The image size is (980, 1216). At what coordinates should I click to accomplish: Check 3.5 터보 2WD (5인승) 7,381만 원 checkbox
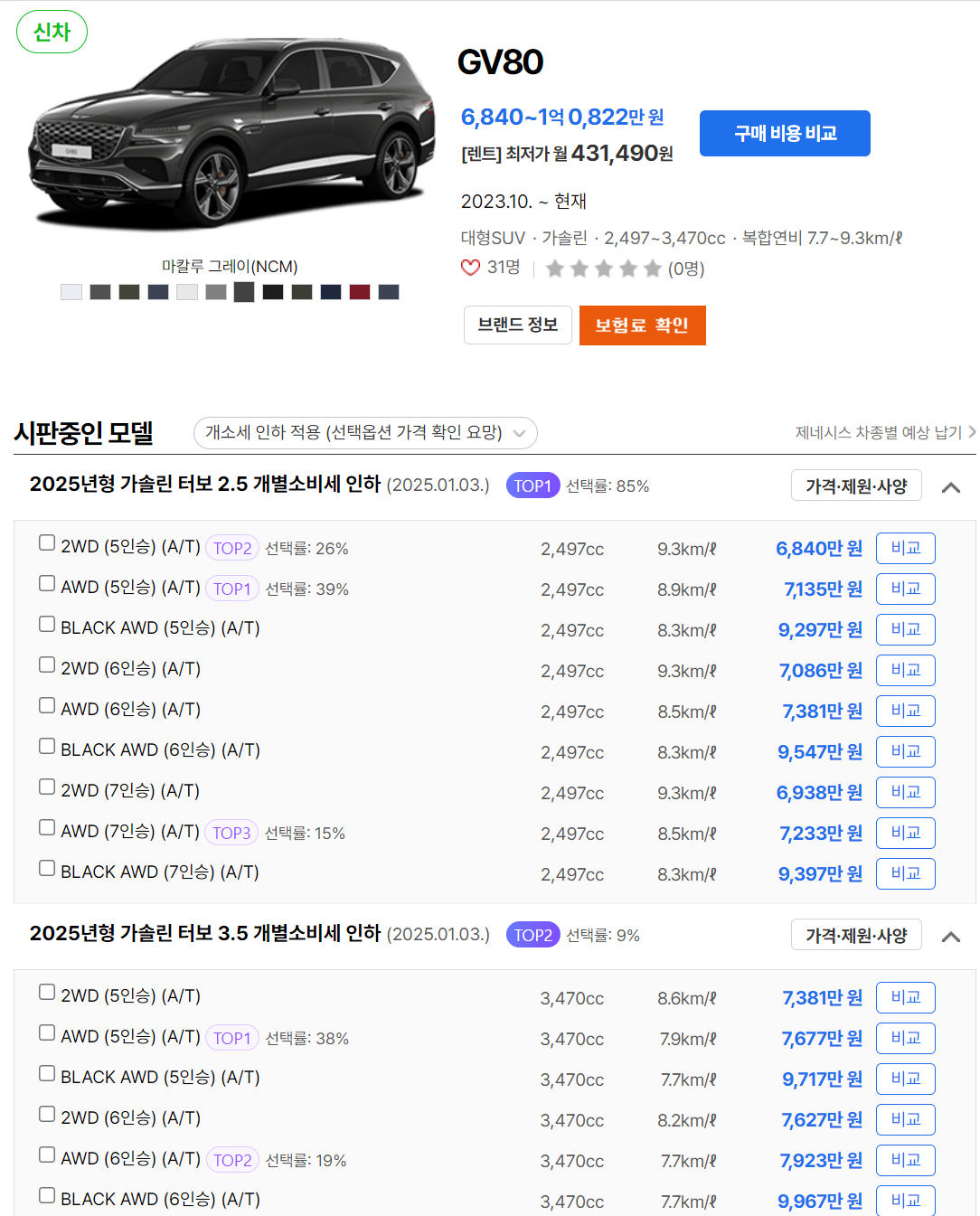point(47,992)
